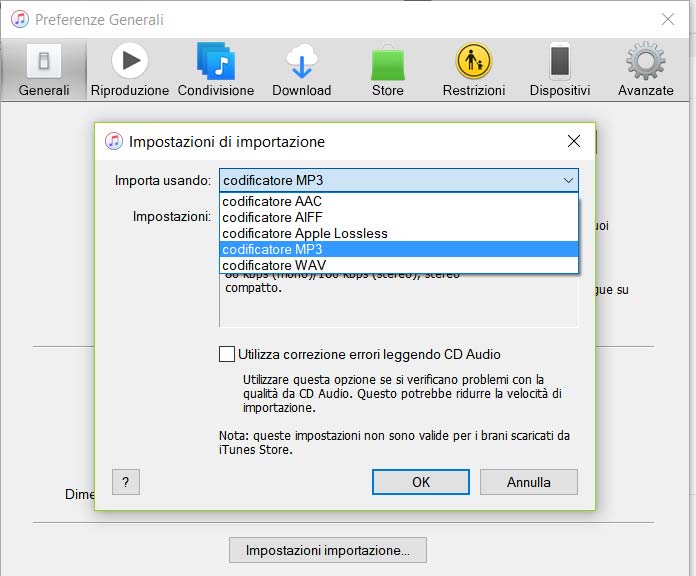Click iTunes icon in import dialog title

coord(114,142)
